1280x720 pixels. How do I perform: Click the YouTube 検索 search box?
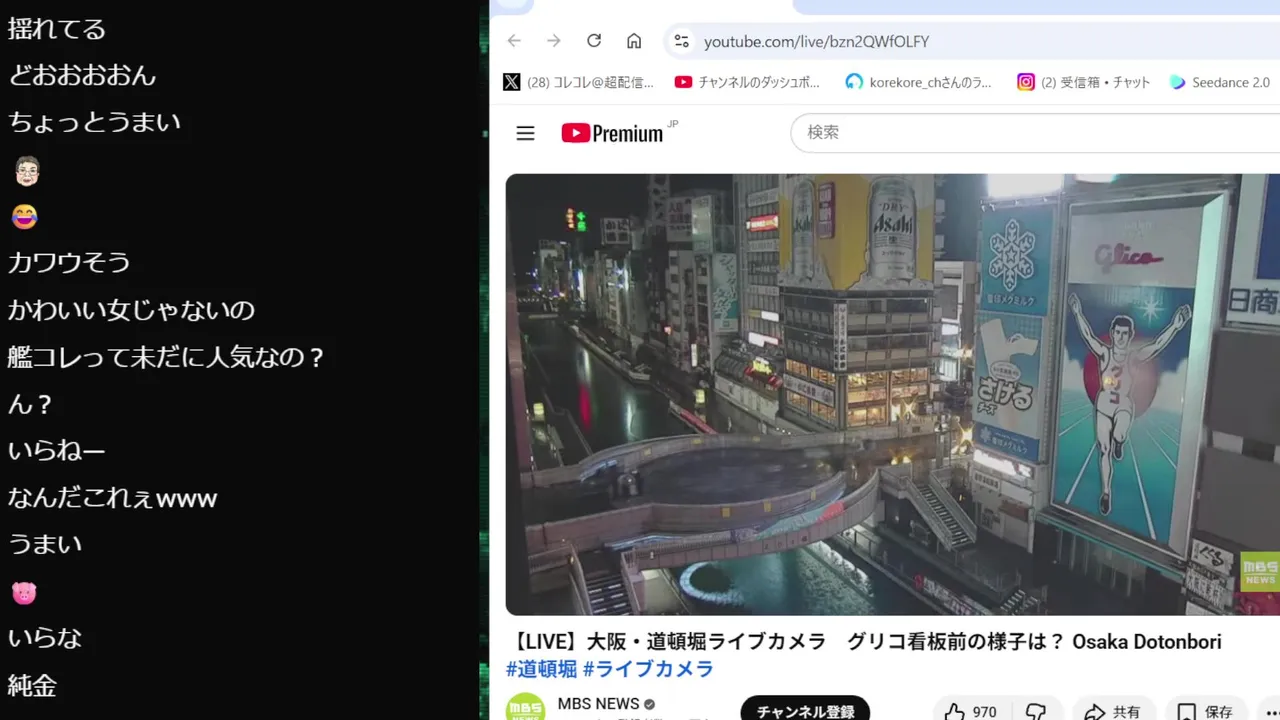1035,132
